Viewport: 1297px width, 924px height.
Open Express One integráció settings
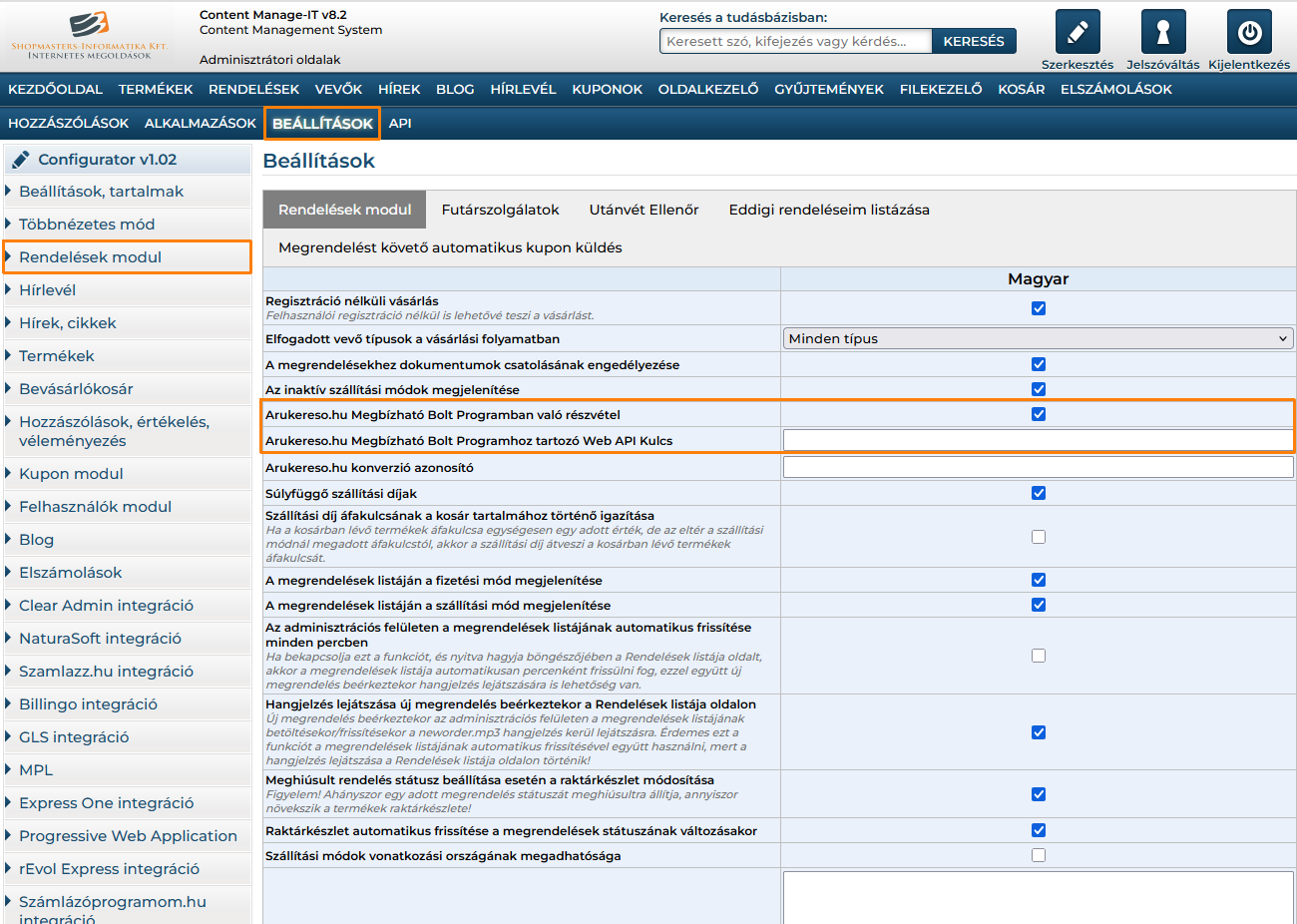click(128, 803)
